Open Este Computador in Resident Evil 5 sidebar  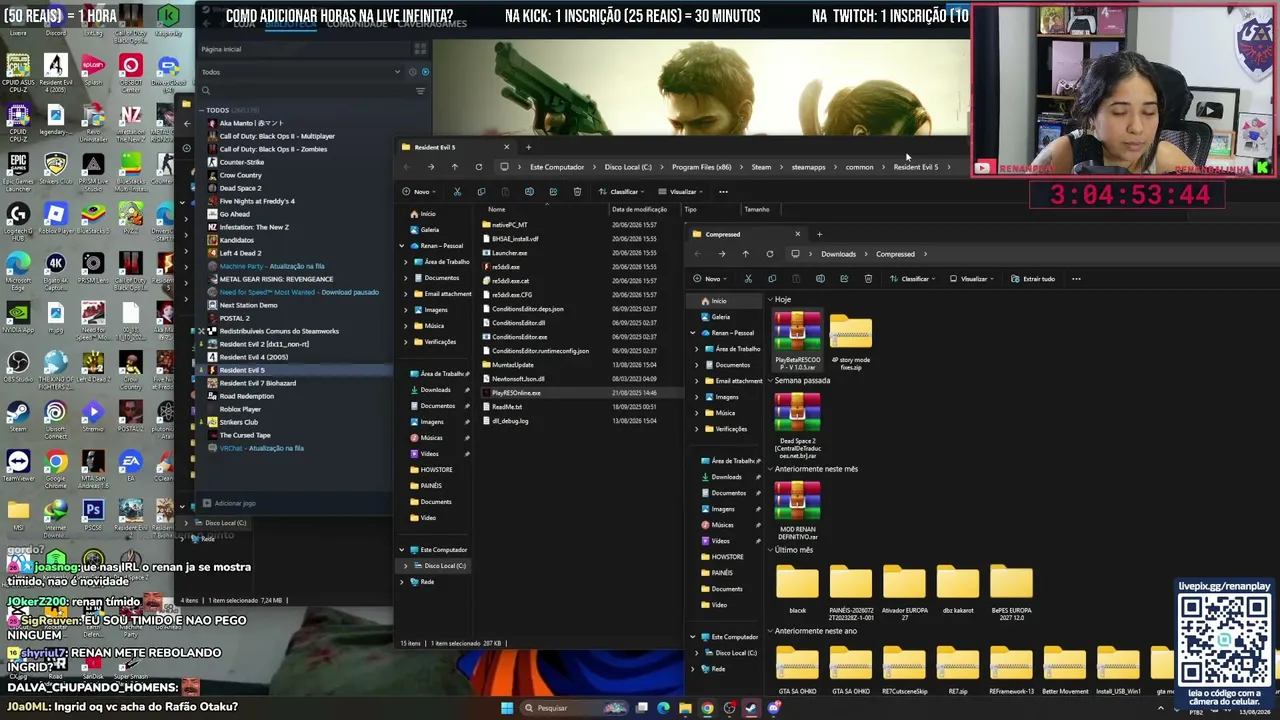coord(443,550)
